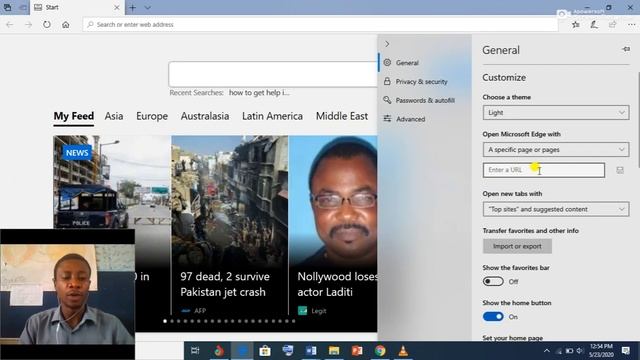
Task: Open the Choose a theme dropdown
Action: point(556,113)
